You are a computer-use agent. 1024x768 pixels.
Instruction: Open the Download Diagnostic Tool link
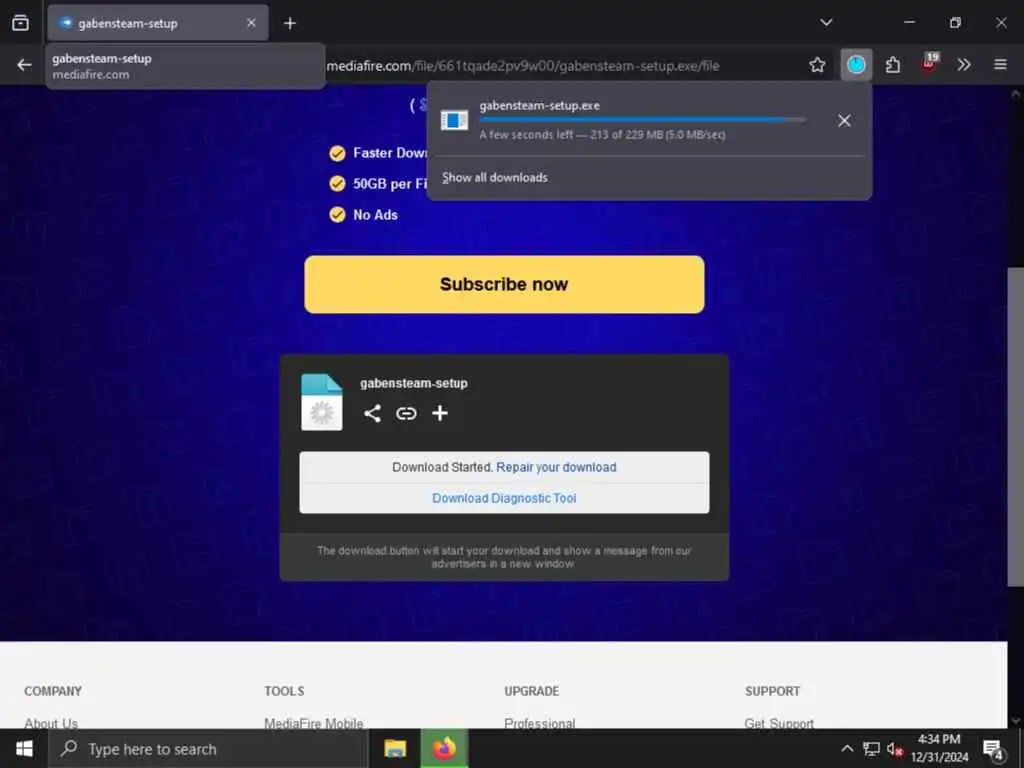(x=504, y=498)
